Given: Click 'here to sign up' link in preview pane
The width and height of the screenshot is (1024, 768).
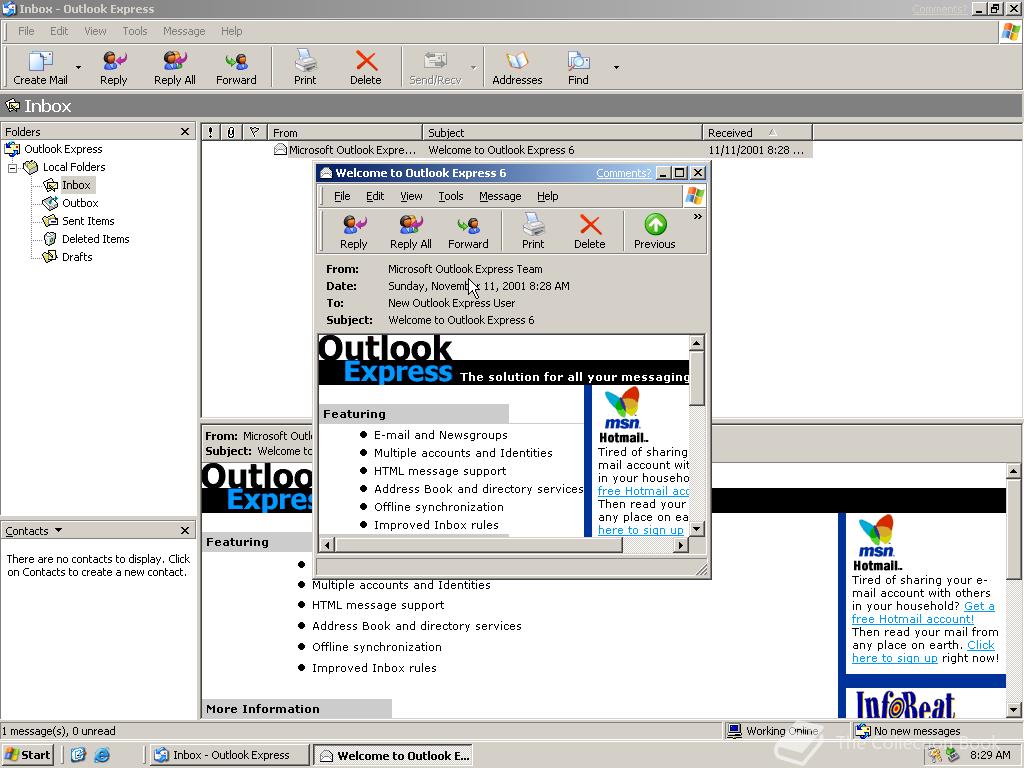Looking at the screenshot, I should [894, 658].
